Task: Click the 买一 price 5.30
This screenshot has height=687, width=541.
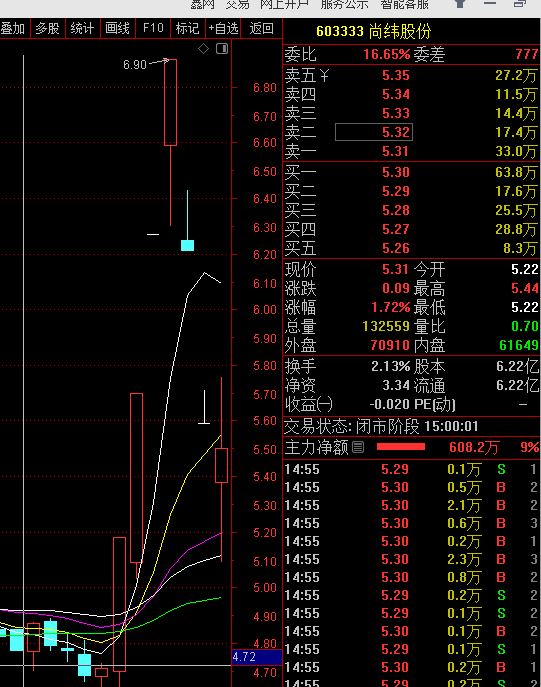Action: point(396,172)
